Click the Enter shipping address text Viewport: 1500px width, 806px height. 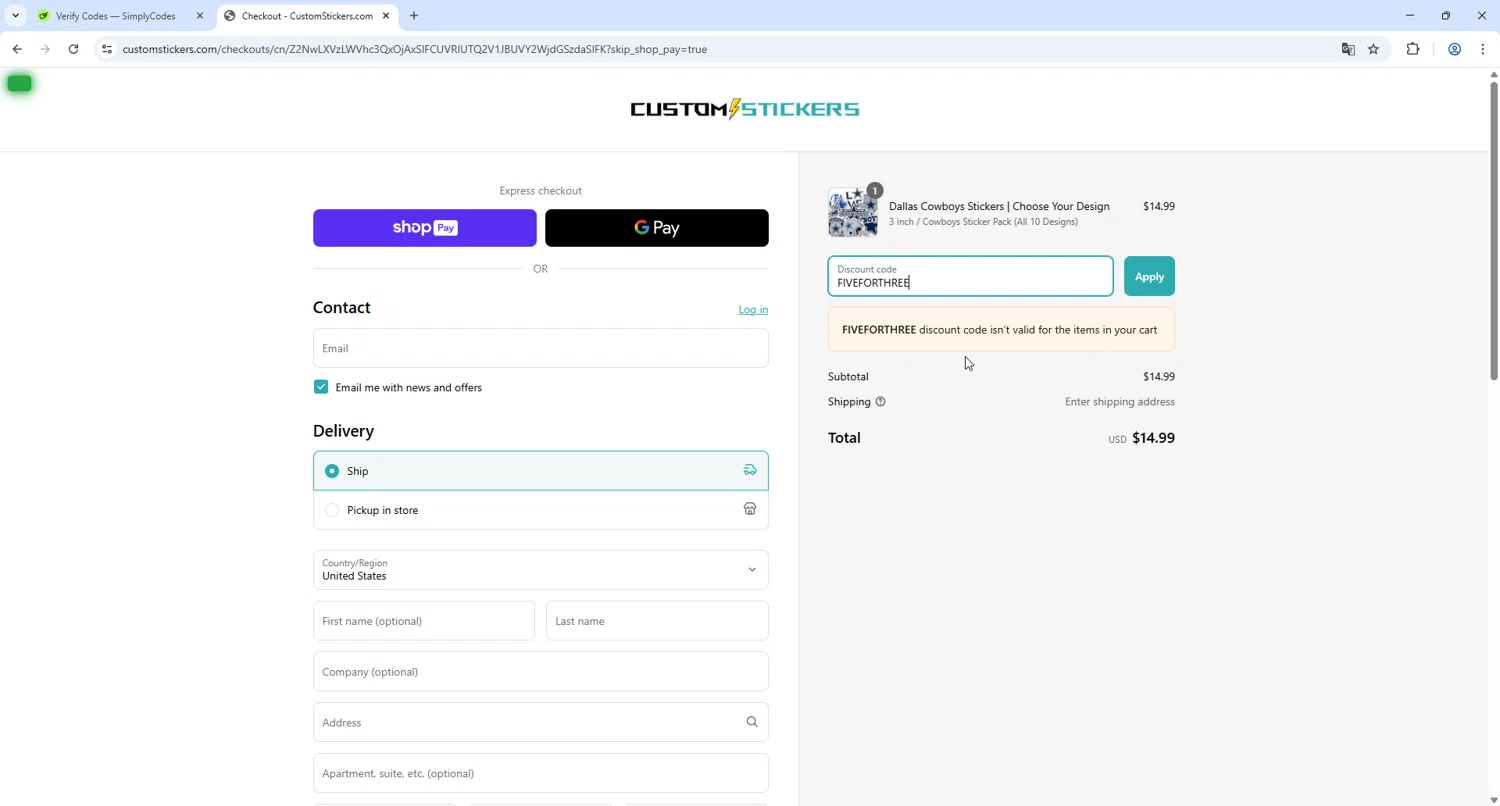click(x=1120, y=402)
